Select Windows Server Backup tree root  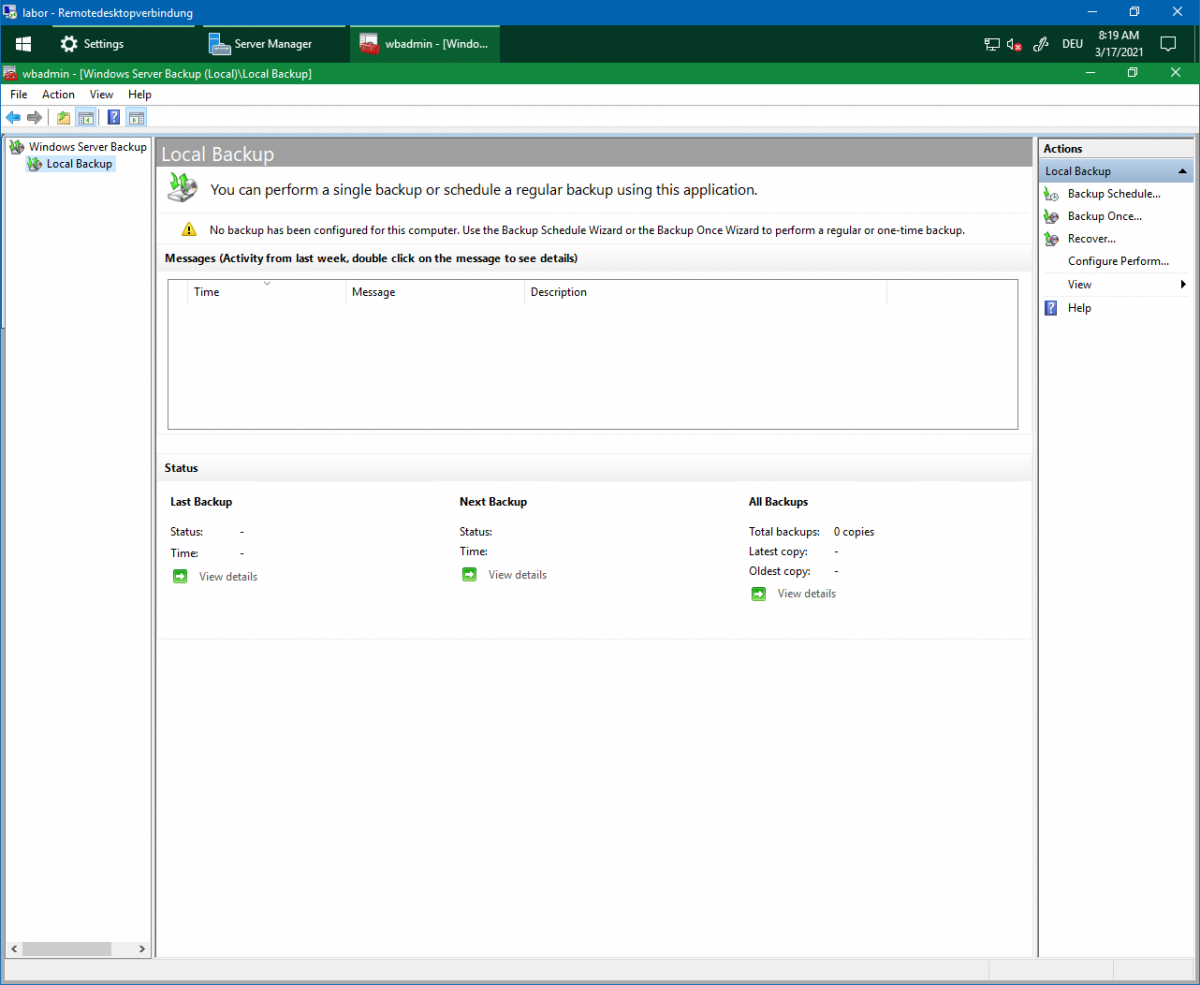click(x=87, y=147)
